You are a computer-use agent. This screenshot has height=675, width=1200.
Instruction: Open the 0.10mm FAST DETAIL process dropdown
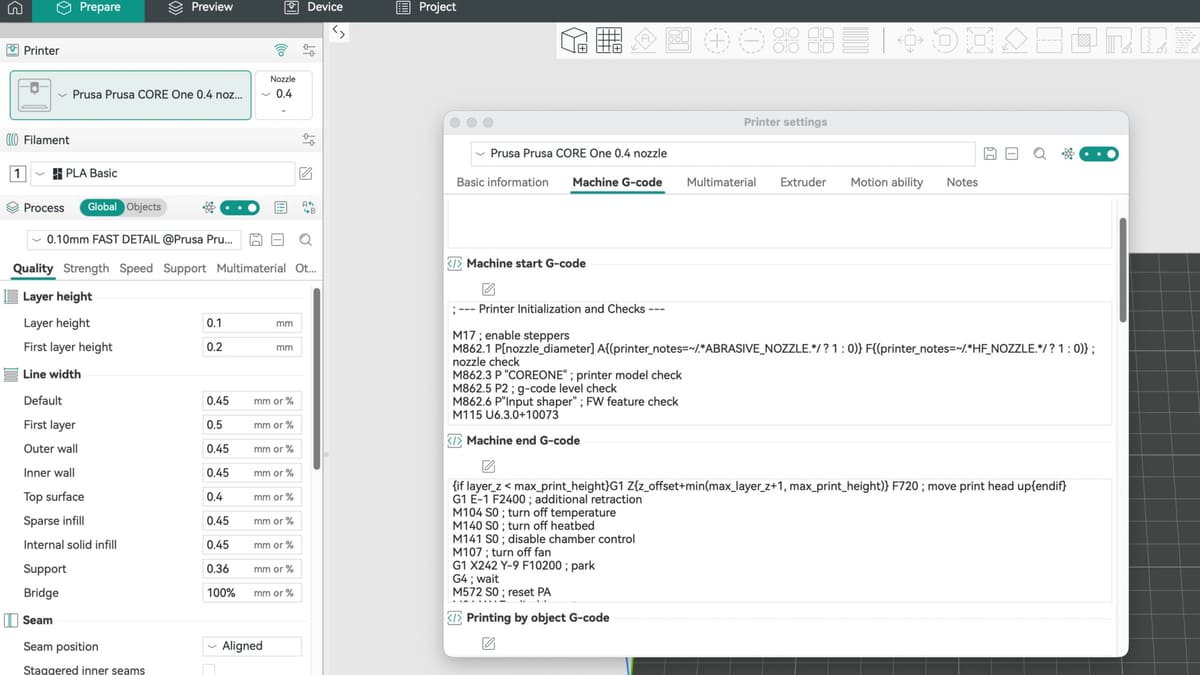pos(135,240)
